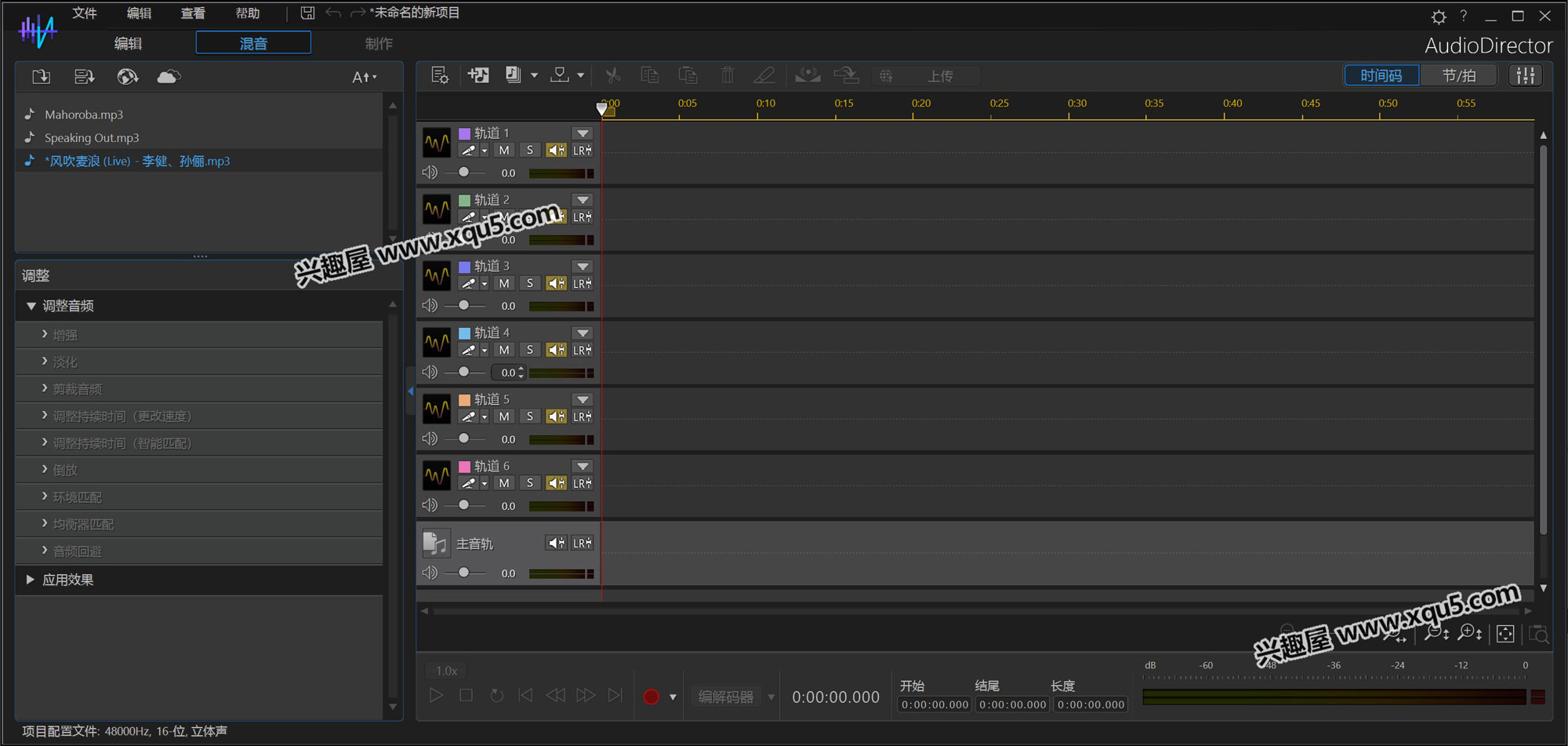1568x746 pixels.
Task: Open the A↑ sort options dropdown
Action: (x=365, y=77)
